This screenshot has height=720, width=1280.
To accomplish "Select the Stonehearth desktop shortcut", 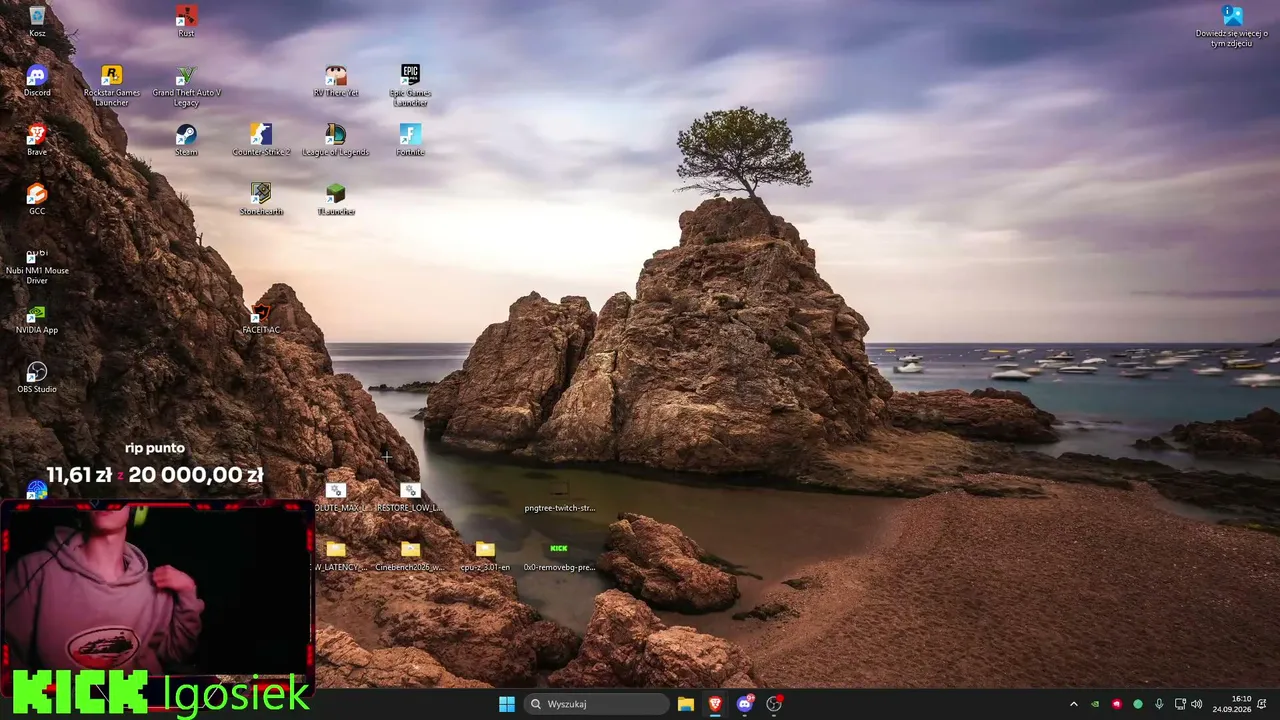I will click(261, 199).
